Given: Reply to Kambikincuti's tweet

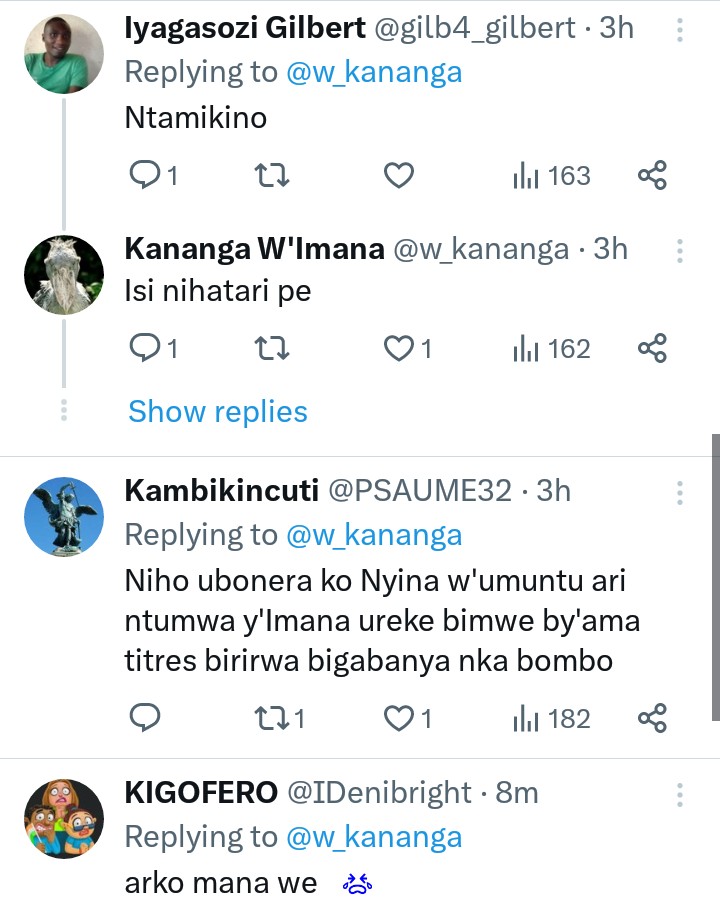Looking at the screenshot, I should point(146,718).
